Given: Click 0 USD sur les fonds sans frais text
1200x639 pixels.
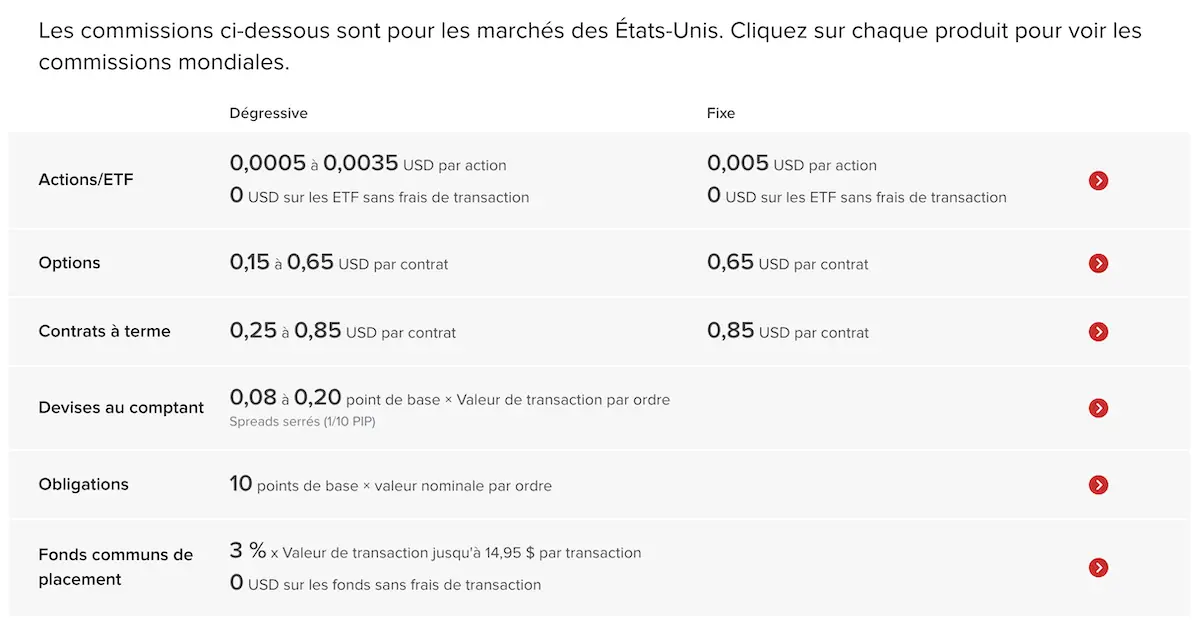Looking at the screenshot, I should point(386,583).
